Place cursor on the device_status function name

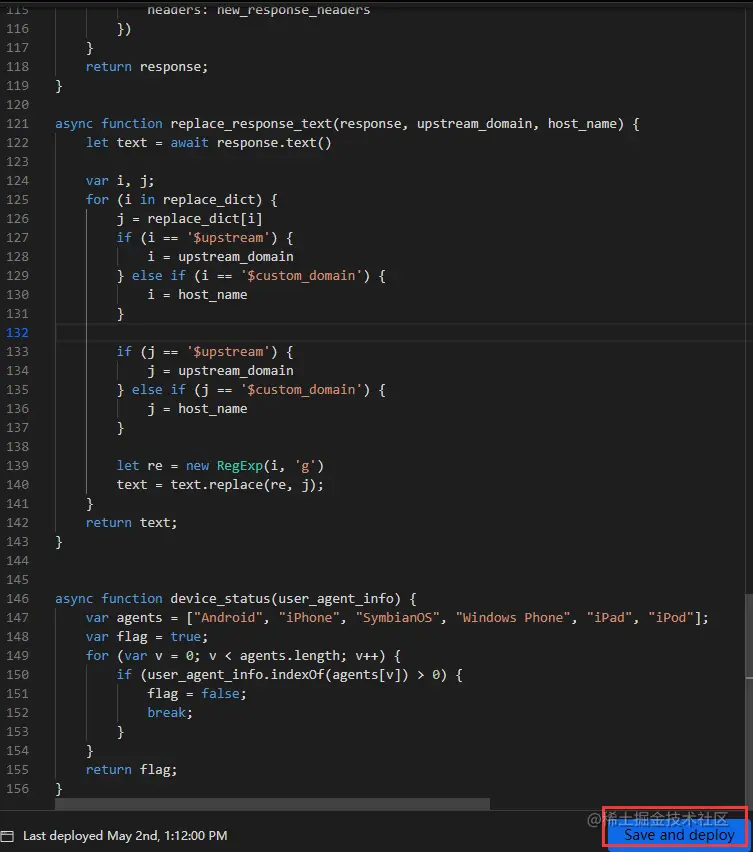[x=220, y=599]
